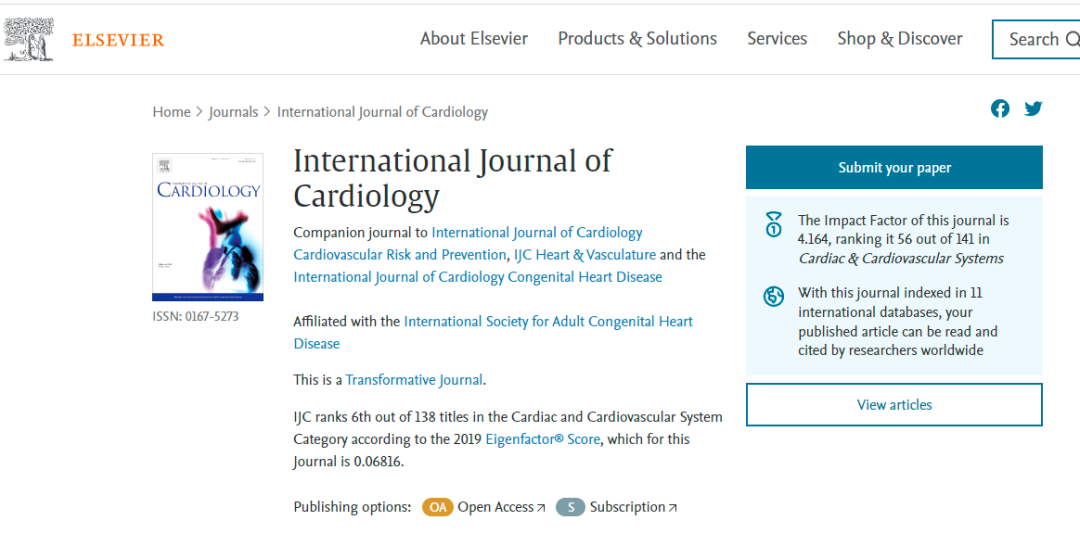1080x546 pixels.
Task: Click the search magnifier icon
Action: tap(1072, 40)
